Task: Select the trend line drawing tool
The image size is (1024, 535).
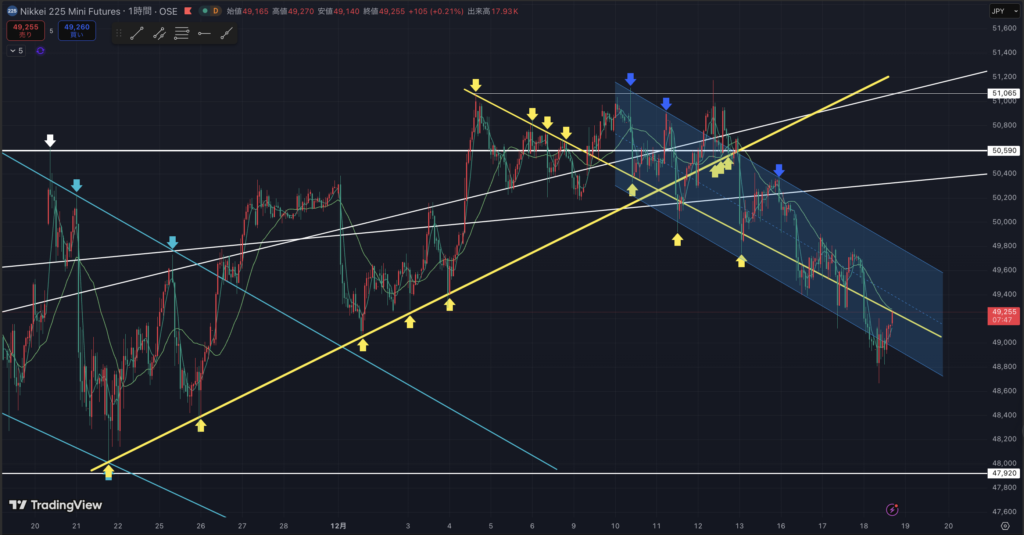Action: pos(136,33)
